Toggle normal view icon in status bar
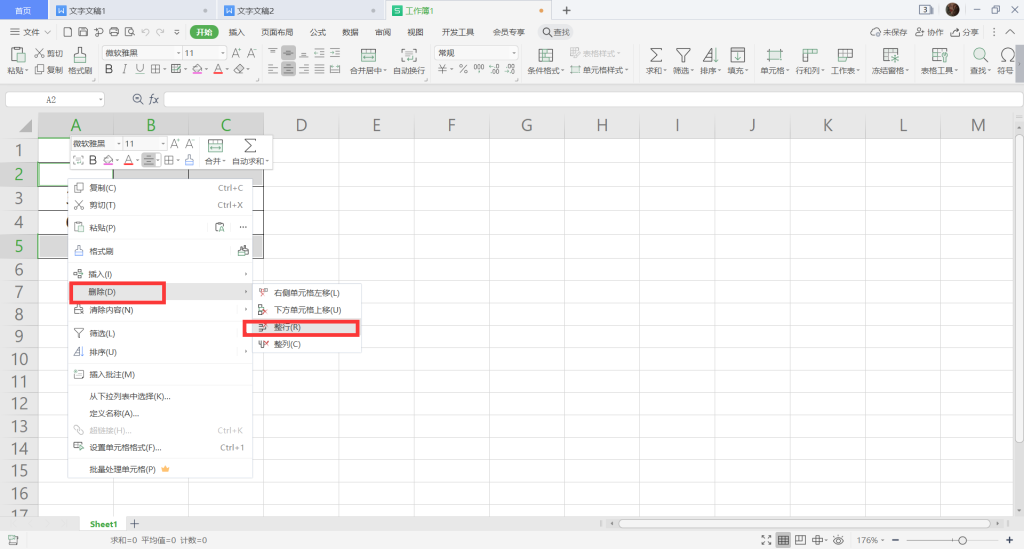 (x=783, y=541)
